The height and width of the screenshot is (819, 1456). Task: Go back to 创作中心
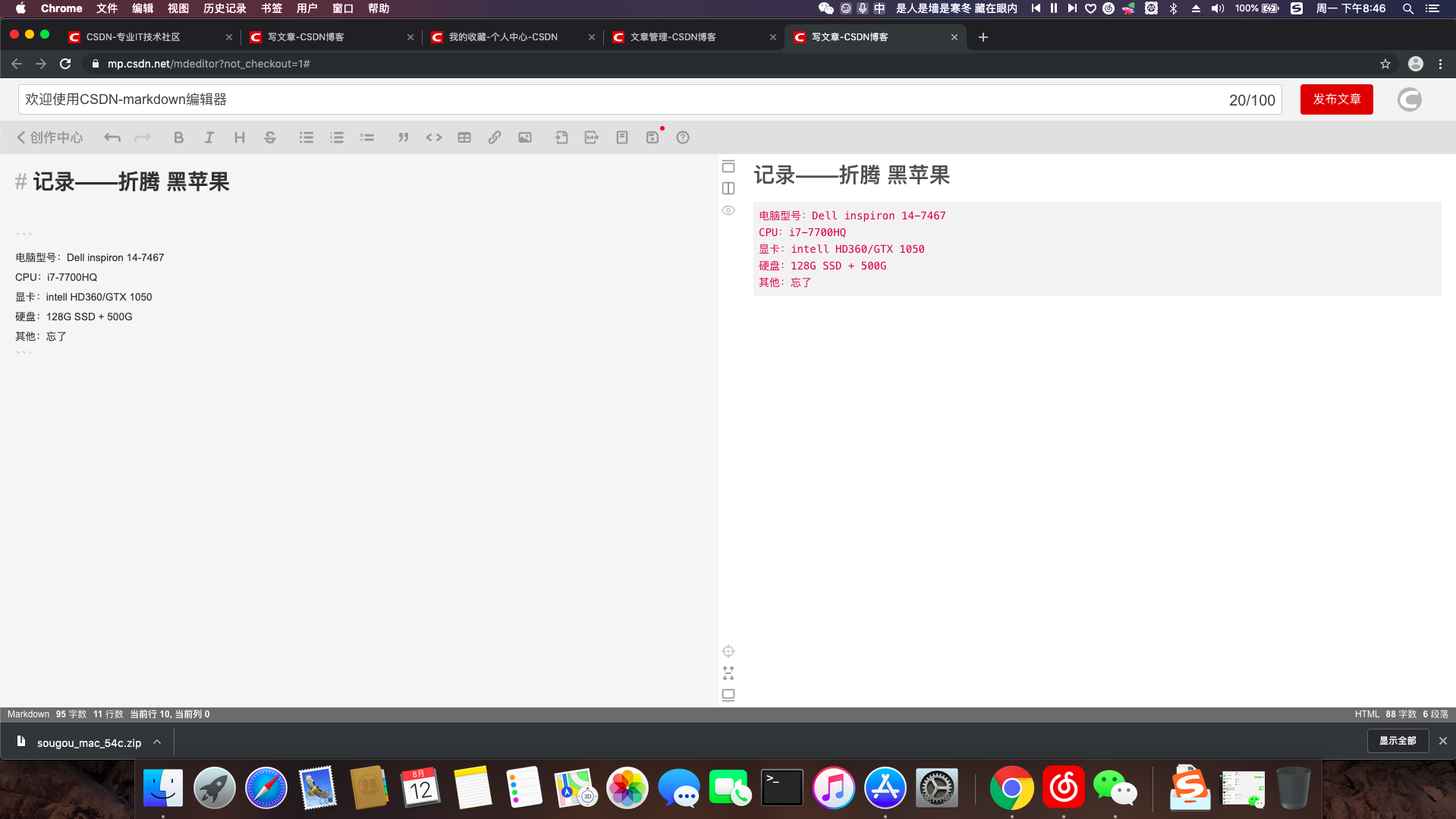[x=49, y=137]
